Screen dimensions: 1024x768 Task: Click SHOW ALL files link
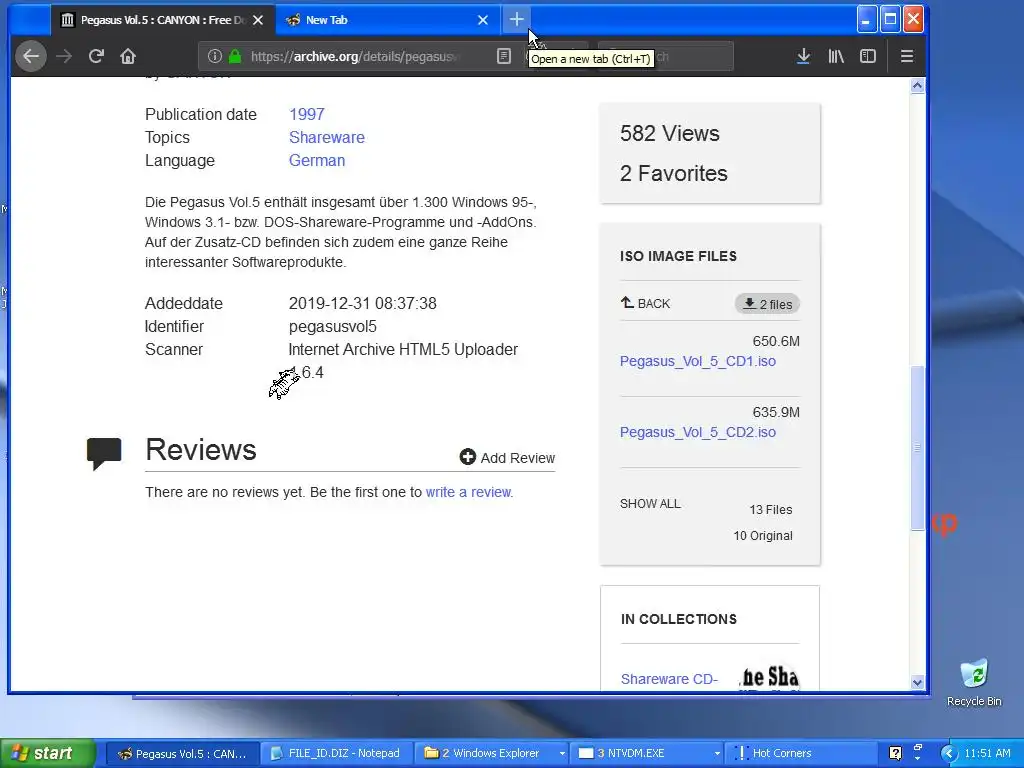pyautogui.click(x=650, y=504)
